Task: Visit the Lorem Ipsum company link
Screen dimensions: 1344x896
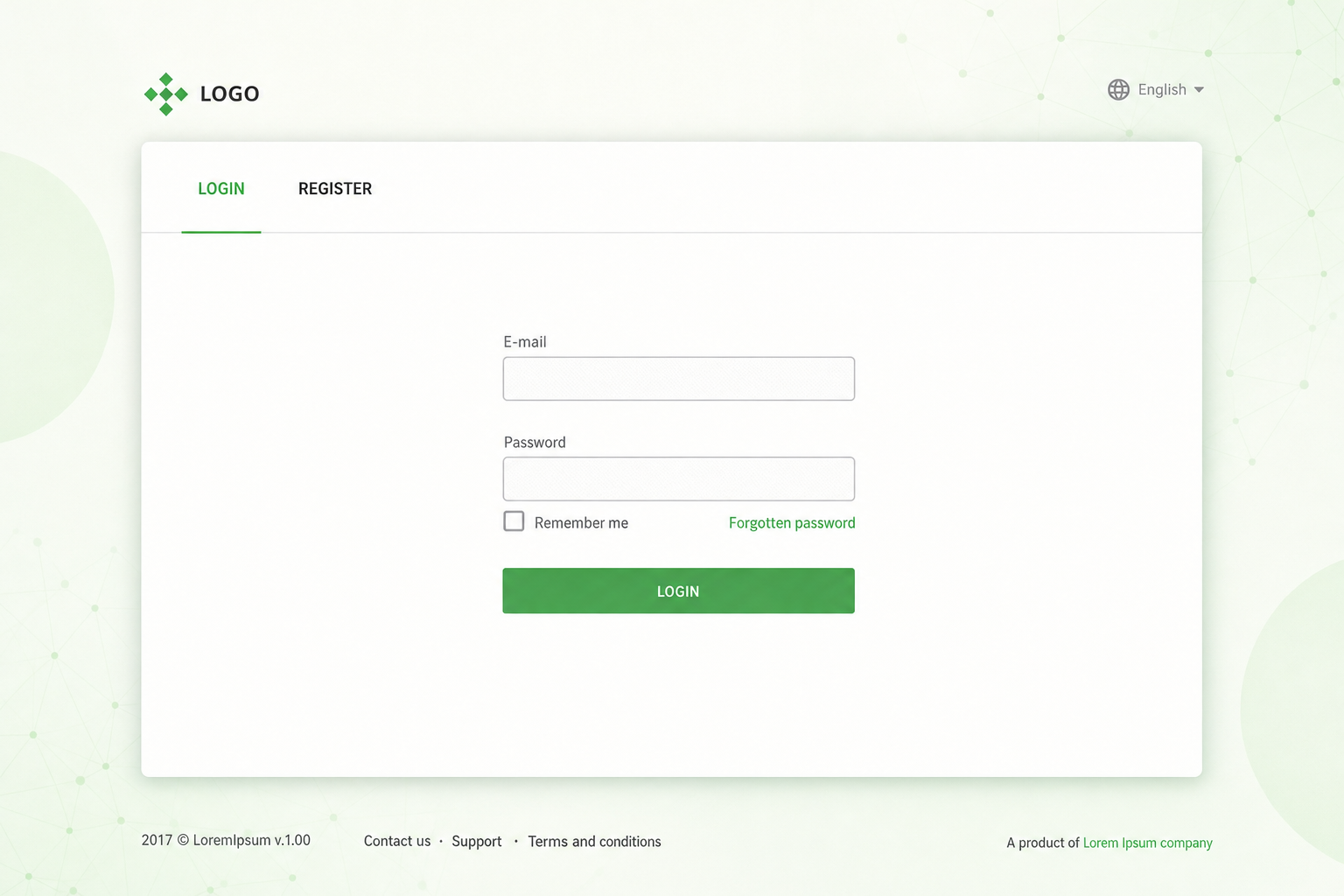Action: pyautogui.click(x=1148, y=843)
